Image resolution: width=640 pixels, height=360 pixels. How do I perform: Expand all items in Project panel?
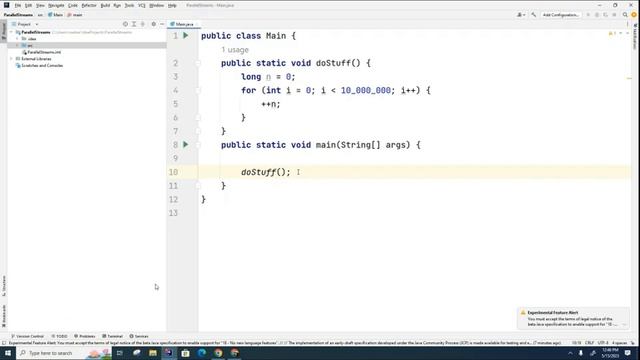(134, 24)
